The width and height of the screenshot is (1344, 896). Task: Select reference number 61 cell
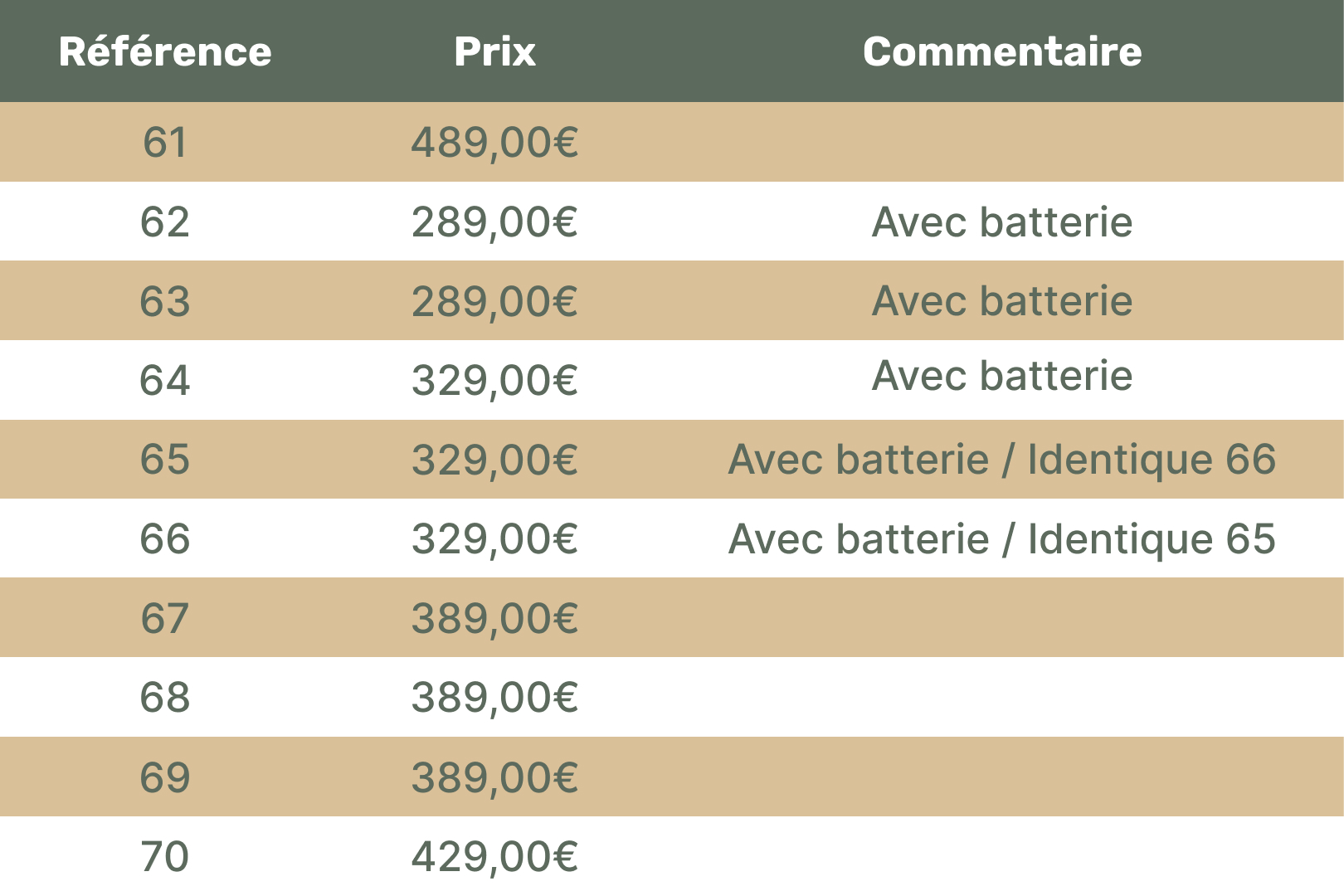(x=165, y=142)
